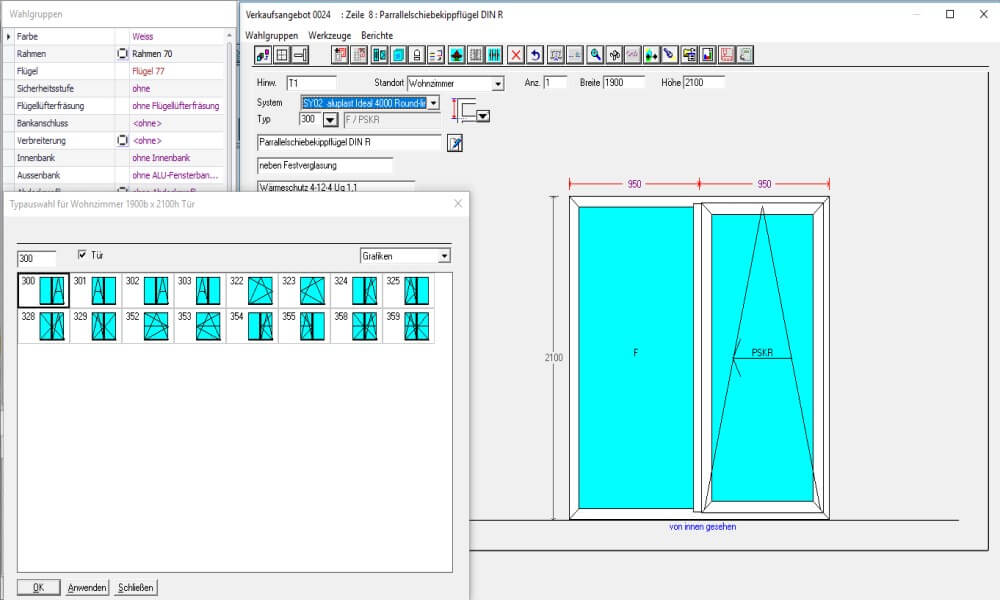This screenshot has width=1000, height=600.
Task: Expand the Standort Wohnzimmer dropdown
Action: pos(498,84)
